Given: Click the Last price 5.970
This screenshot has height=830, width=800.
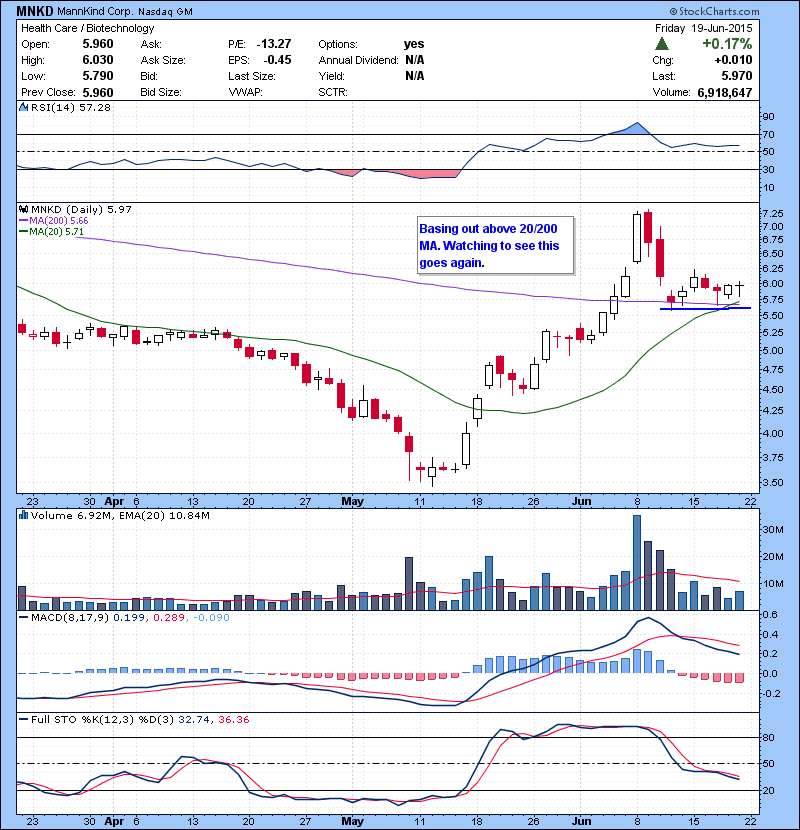Looking at the screenshot, I should coord(736,76).
